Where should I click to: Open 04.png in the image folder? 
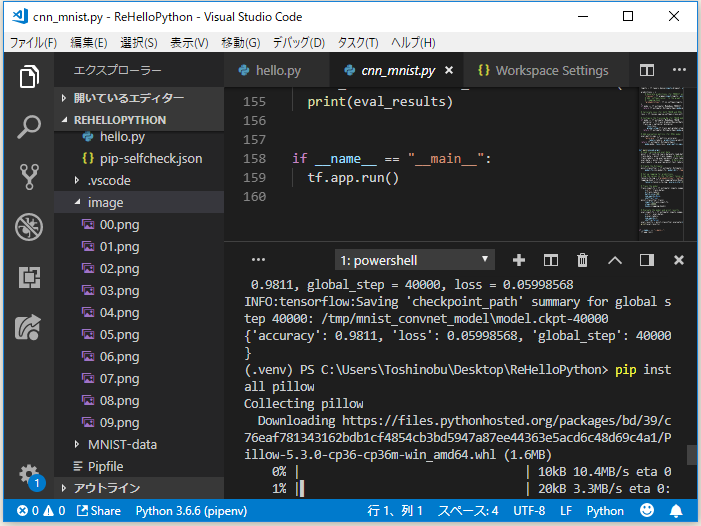click(139, 312)
